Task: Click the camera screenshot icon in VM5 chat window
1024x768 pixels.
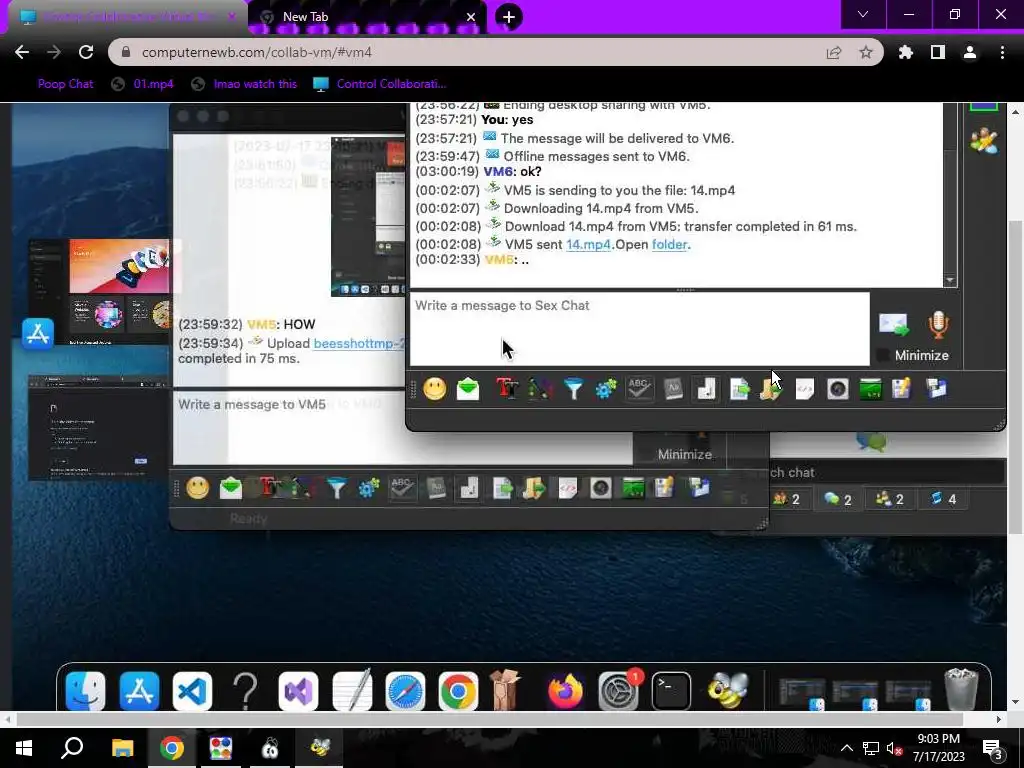Action: pos(601,488)
